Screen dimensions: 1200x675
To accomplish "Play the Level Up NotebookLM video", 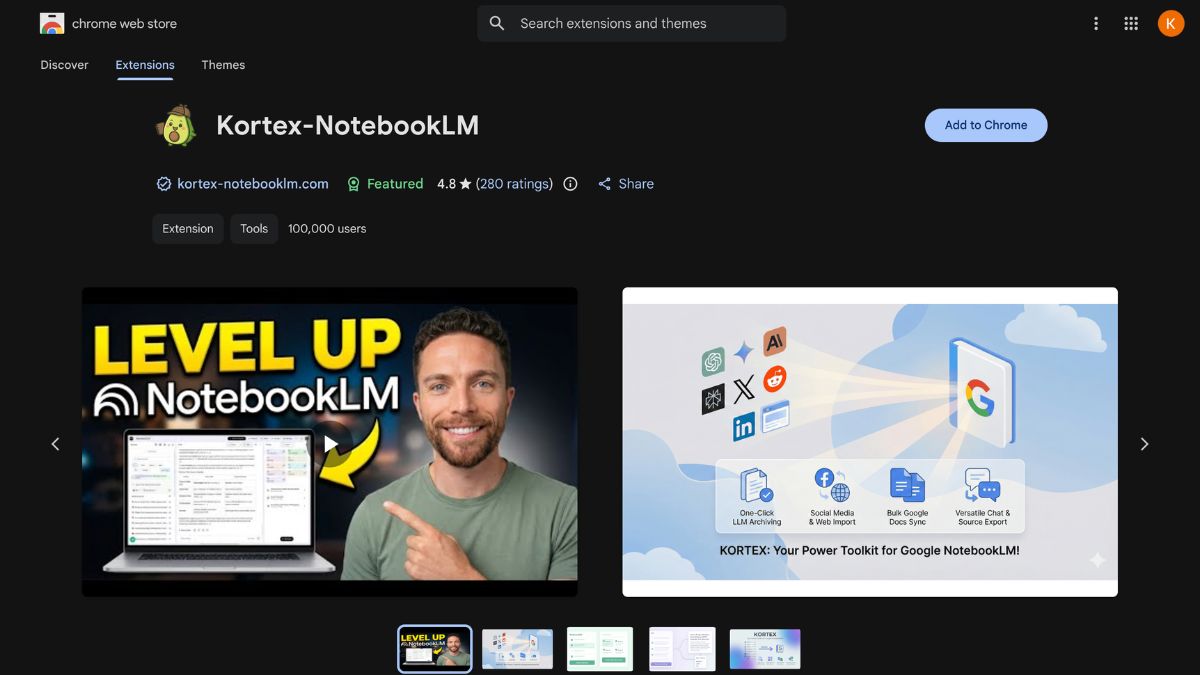I will tap(330, 443).
